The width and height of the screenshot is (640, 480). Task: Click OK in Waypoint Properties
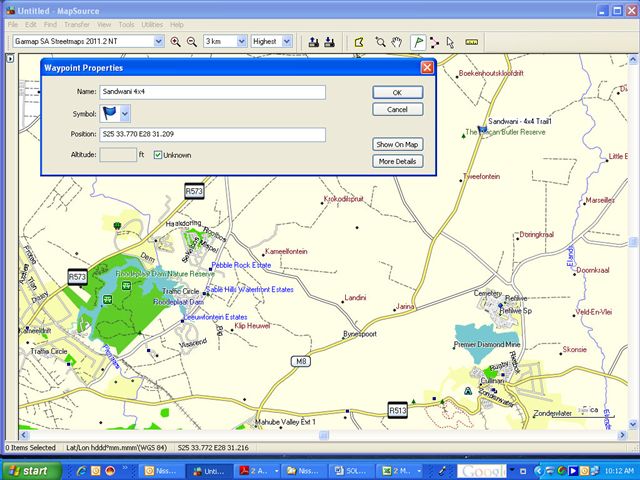[398, 92]
